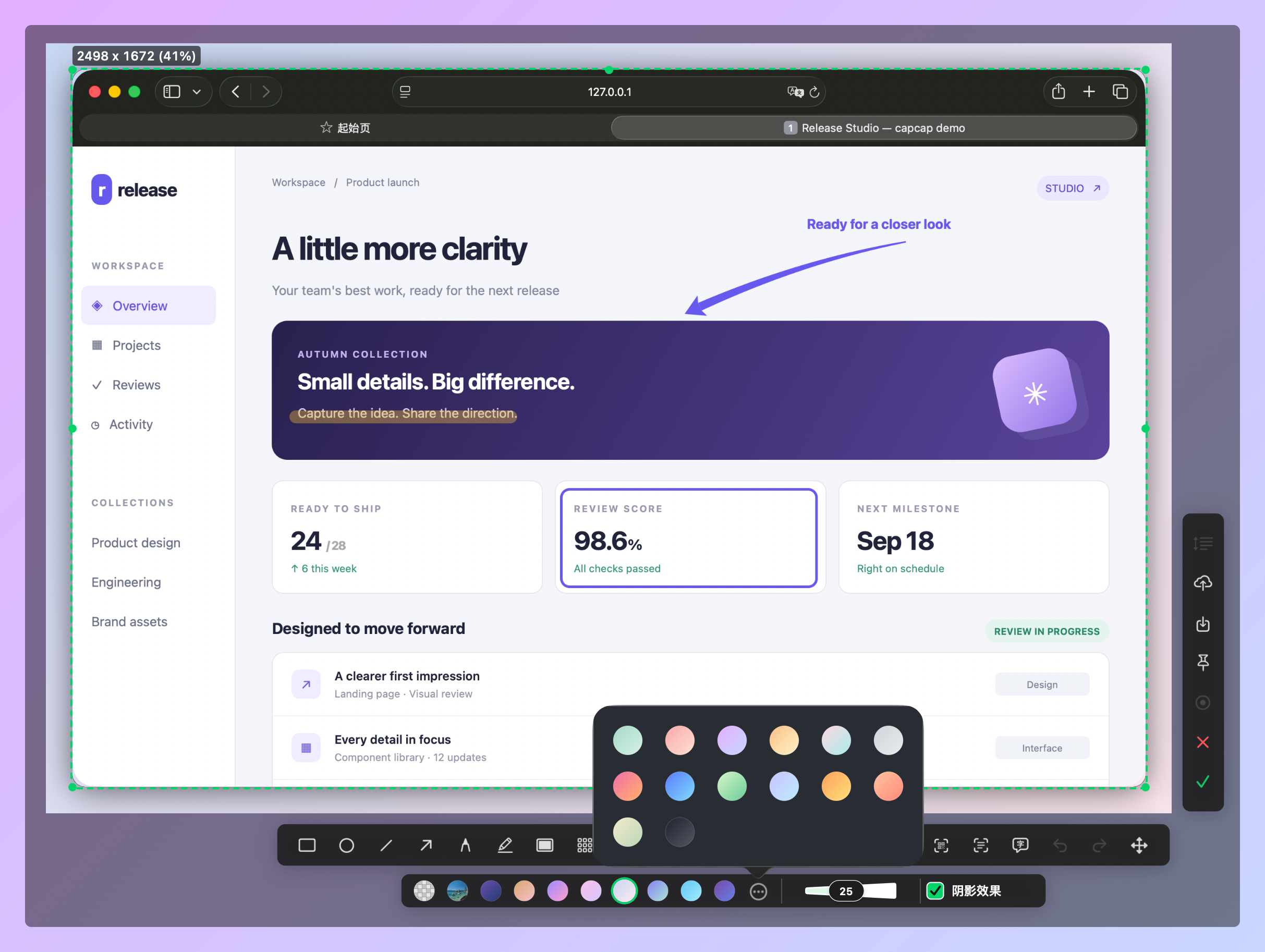This screenshot has height=952, width=1265.
Task: Open the text bubble translate tool
Action: [x=1020, y=845]
